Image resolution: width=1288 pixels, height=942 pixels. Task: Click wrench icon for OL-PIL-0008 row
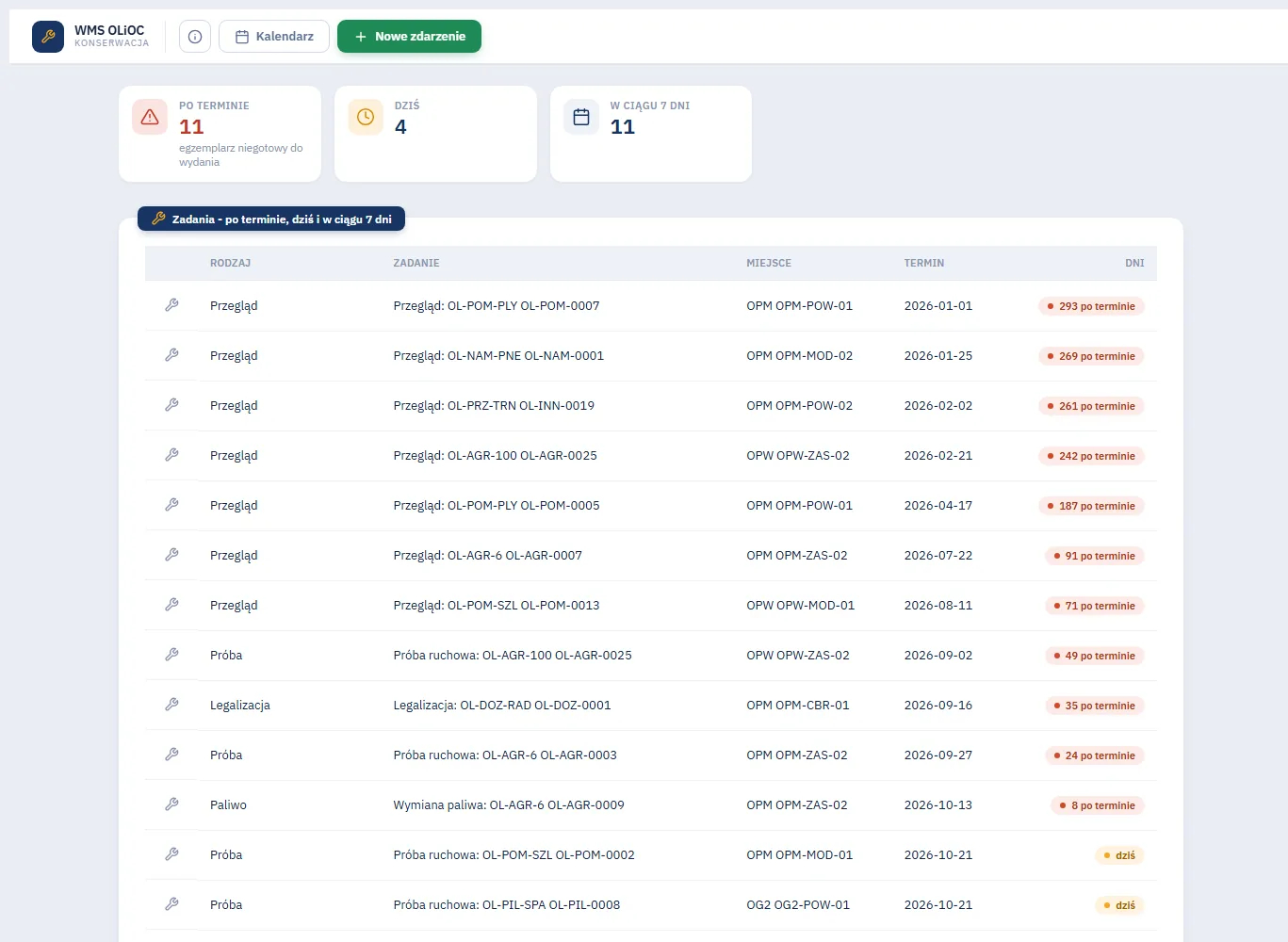pos(171,904)
